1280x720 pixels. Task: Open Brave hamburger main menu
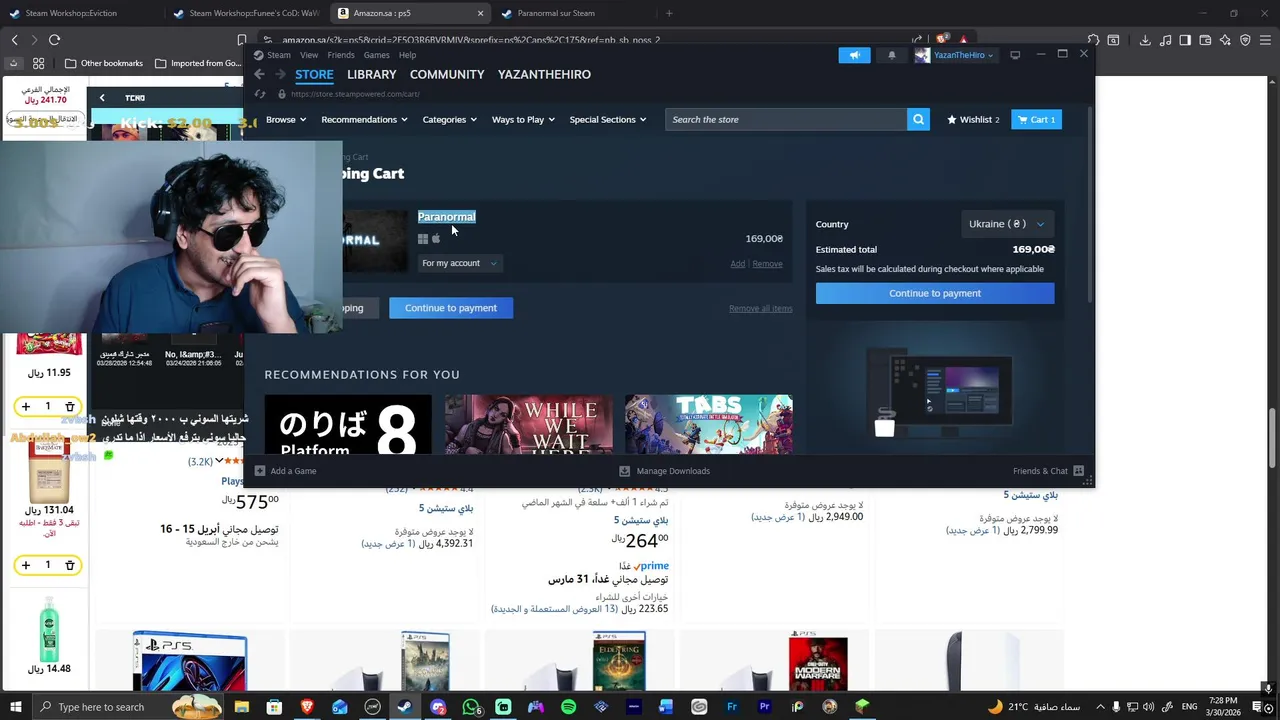click(x=1265, y=40)
